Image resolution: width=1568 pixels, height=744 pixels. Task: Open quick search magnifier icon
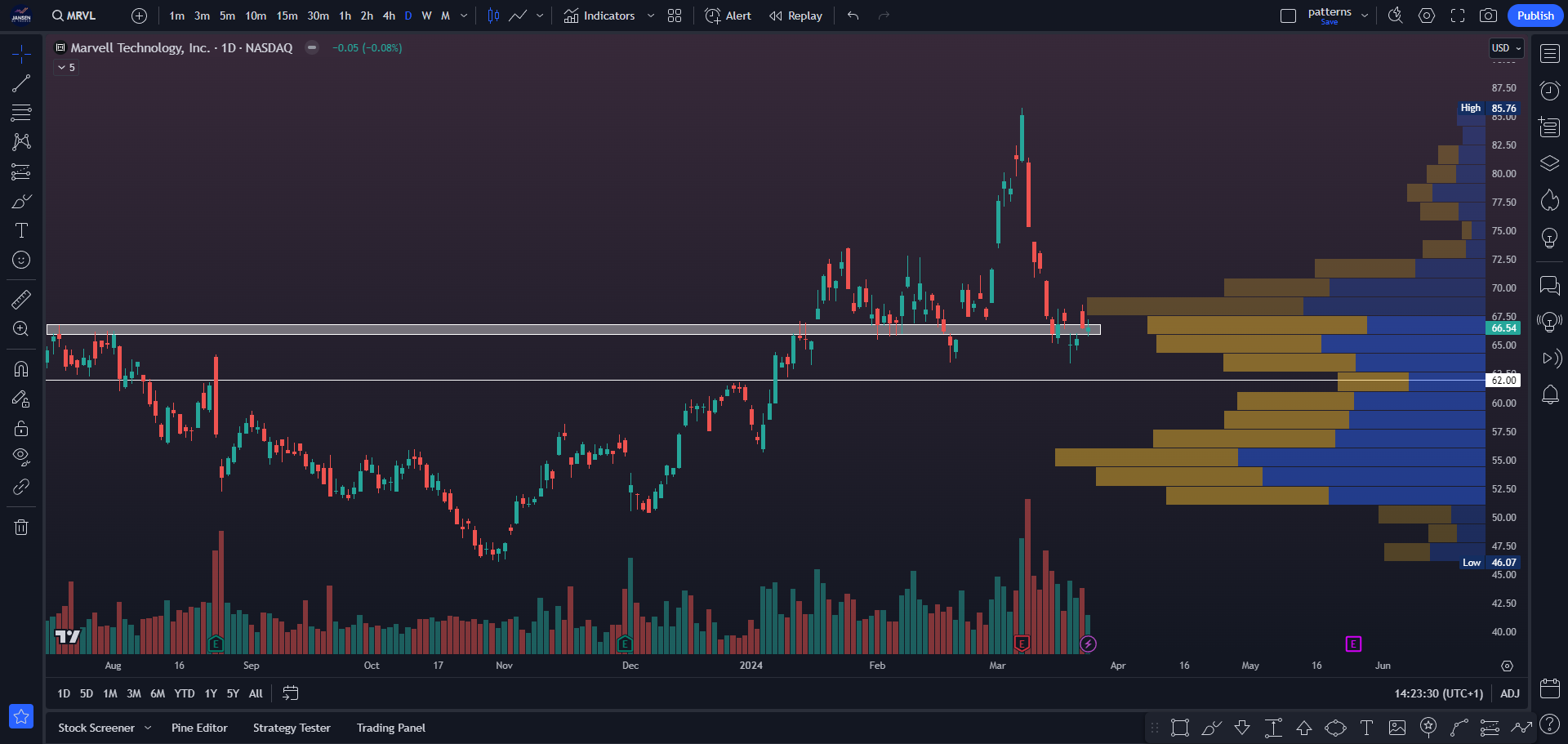[1396, 16]
